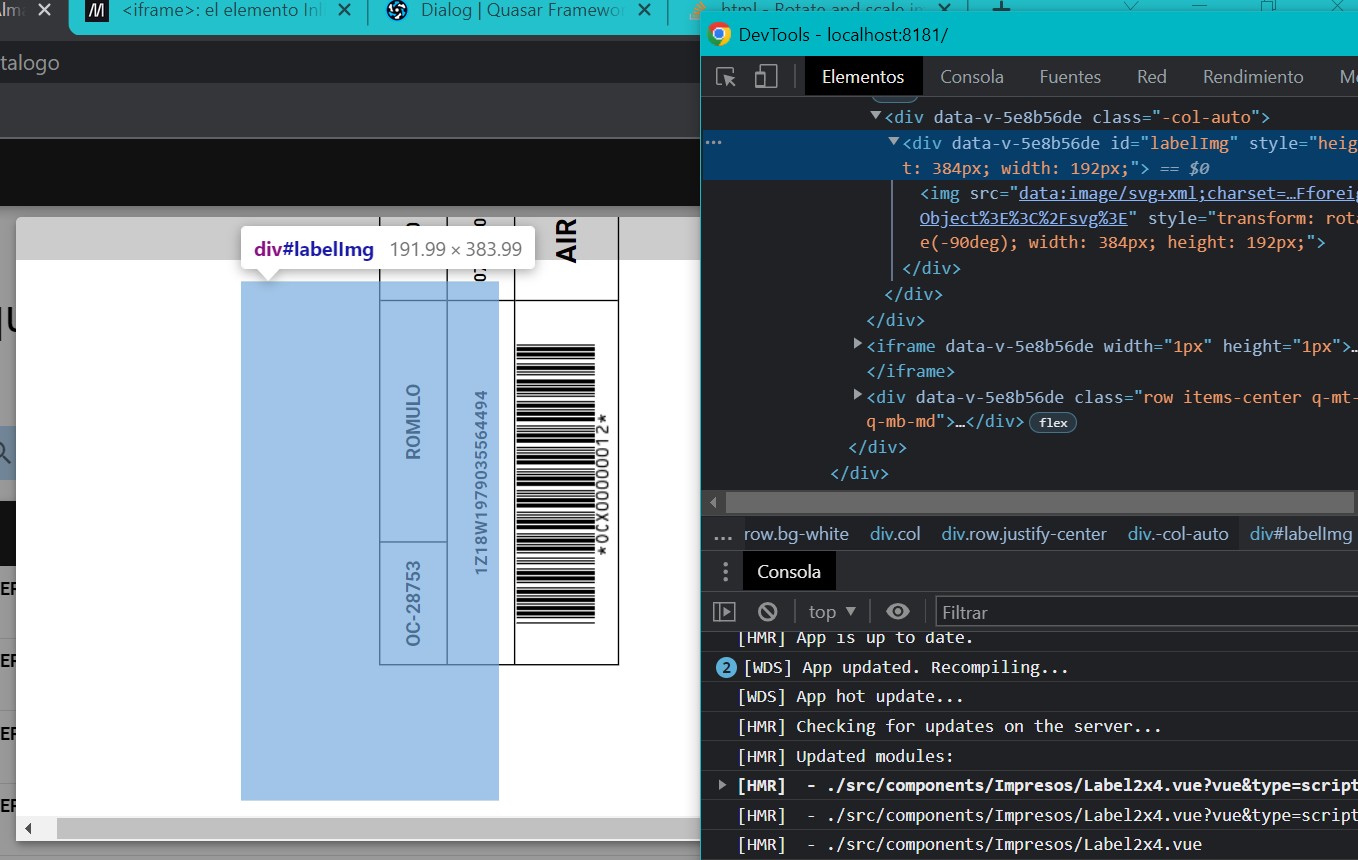Click the Chrome logo in DevTools title bar
This screenshot has height=860, width=1358.
719,35
